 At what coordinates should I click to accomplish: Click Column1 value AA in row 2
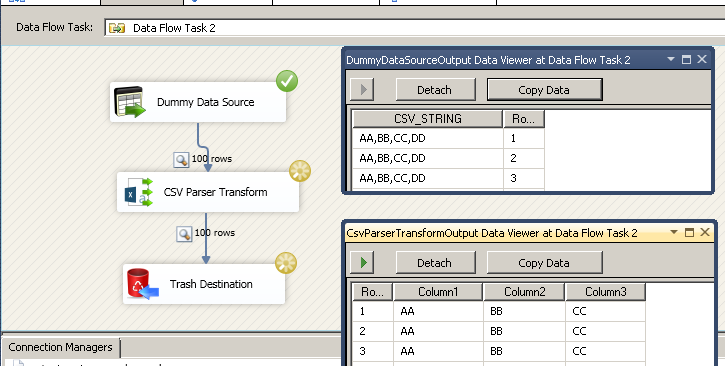tap(438, 331)
